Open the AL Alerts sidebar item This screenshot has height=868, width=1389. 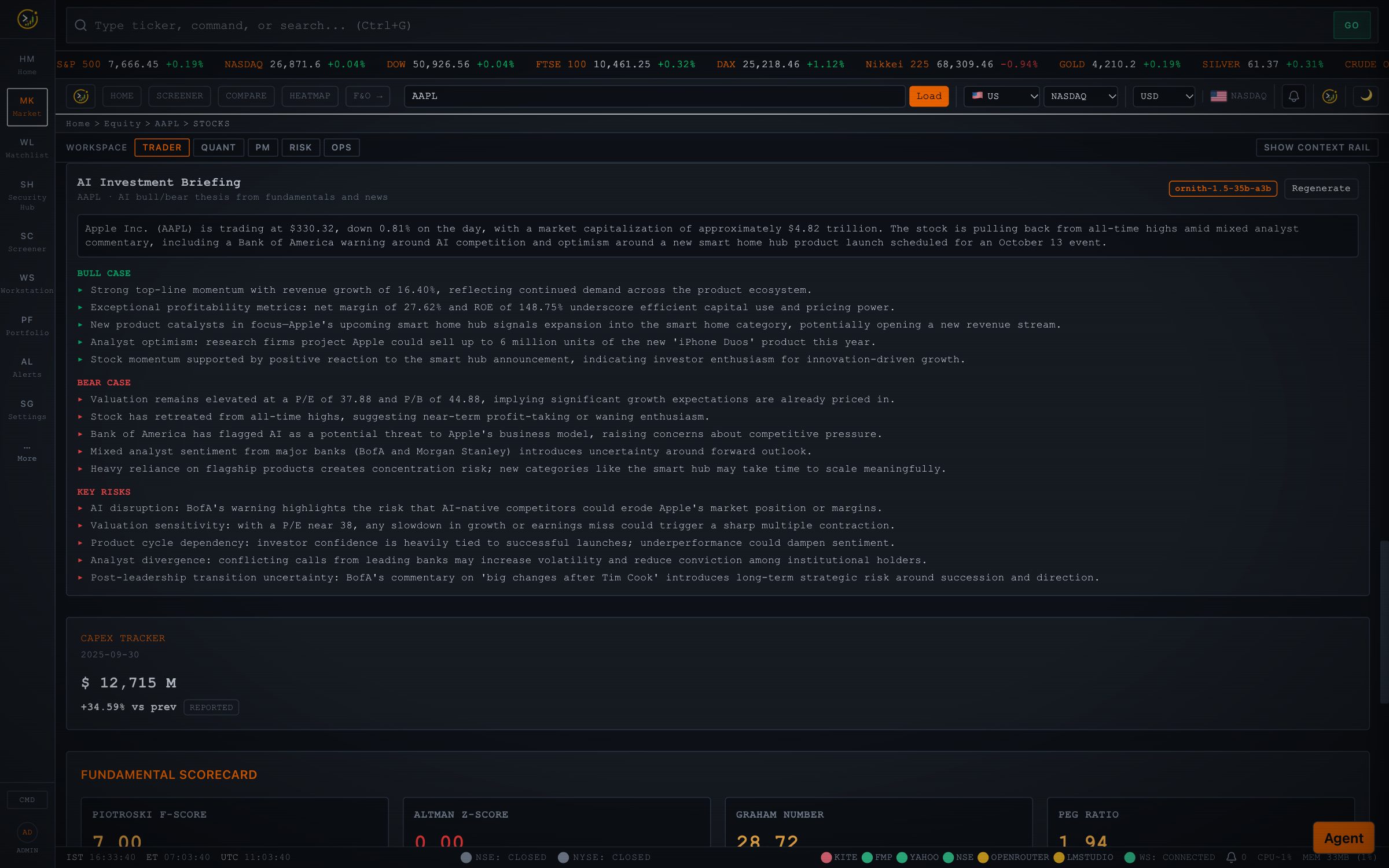pyautogui.click(x=27, y=367)
